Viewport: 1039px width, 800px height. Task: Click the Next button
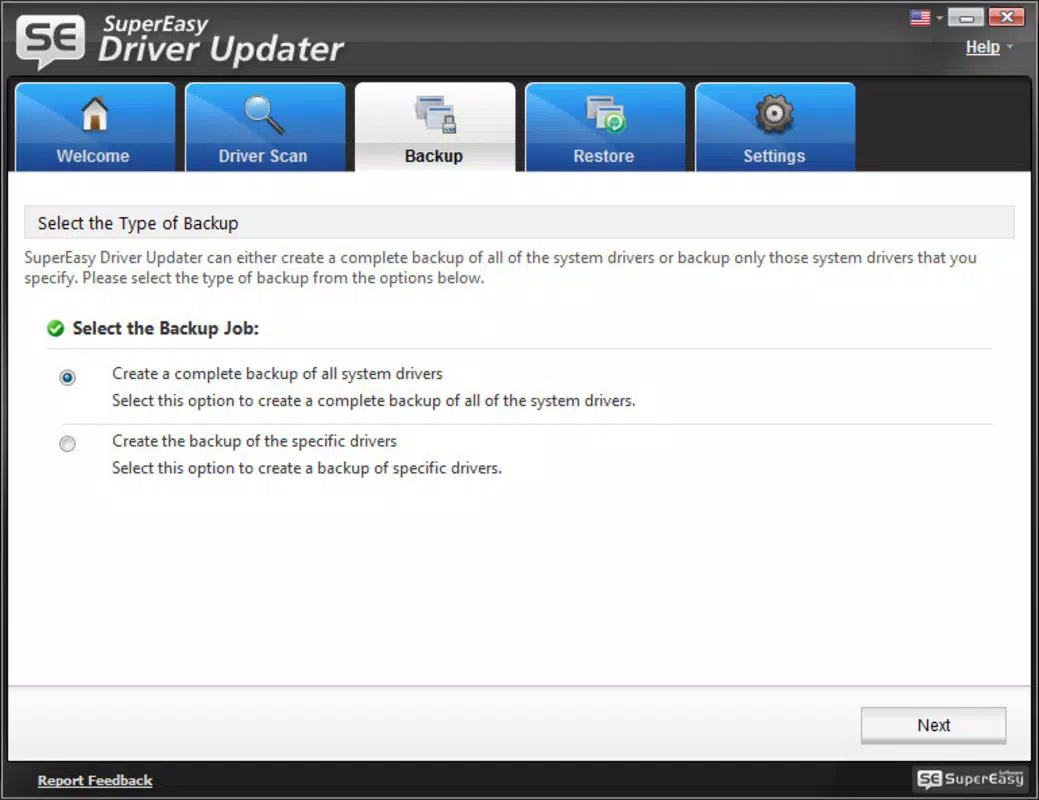pos(933,725)
